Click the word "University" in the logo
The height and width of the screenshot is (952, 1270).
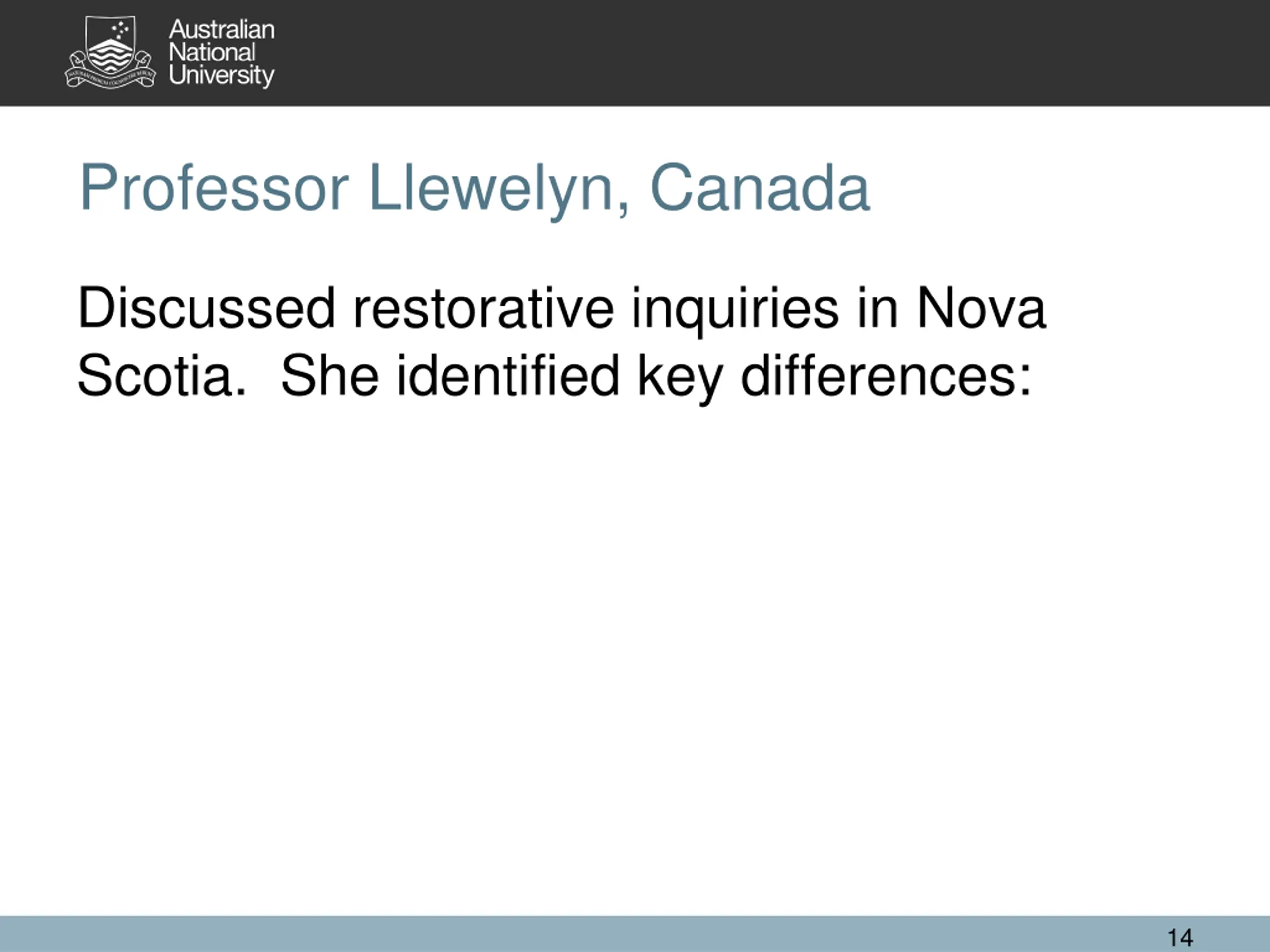coord(222,76)
